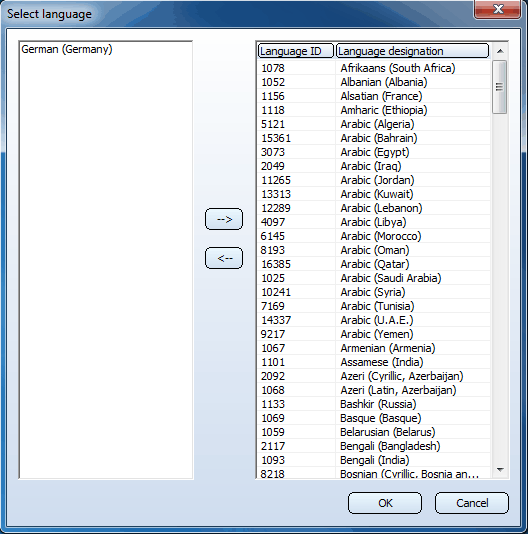528x534 pixels.
Task: Select Belarusian (Belarus) row
Action: click(x=374, y=432)
